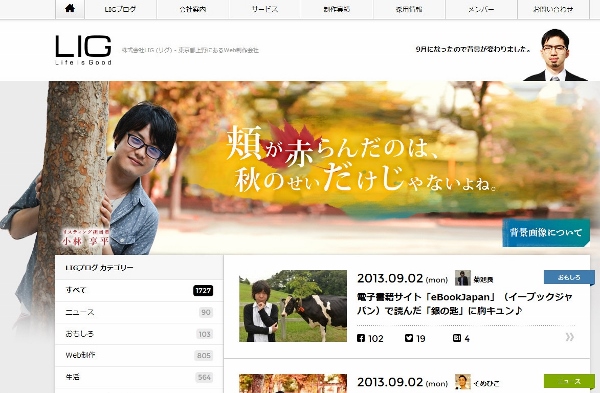Viewport: 600px width, 393px height.
Task: Open the LIGブログ menu item
Action: coord(120,9)
